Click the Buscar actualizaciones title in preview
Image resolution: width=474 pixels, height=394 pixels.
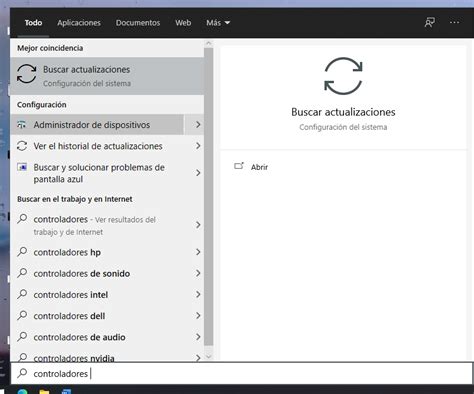tap(343, 112)
